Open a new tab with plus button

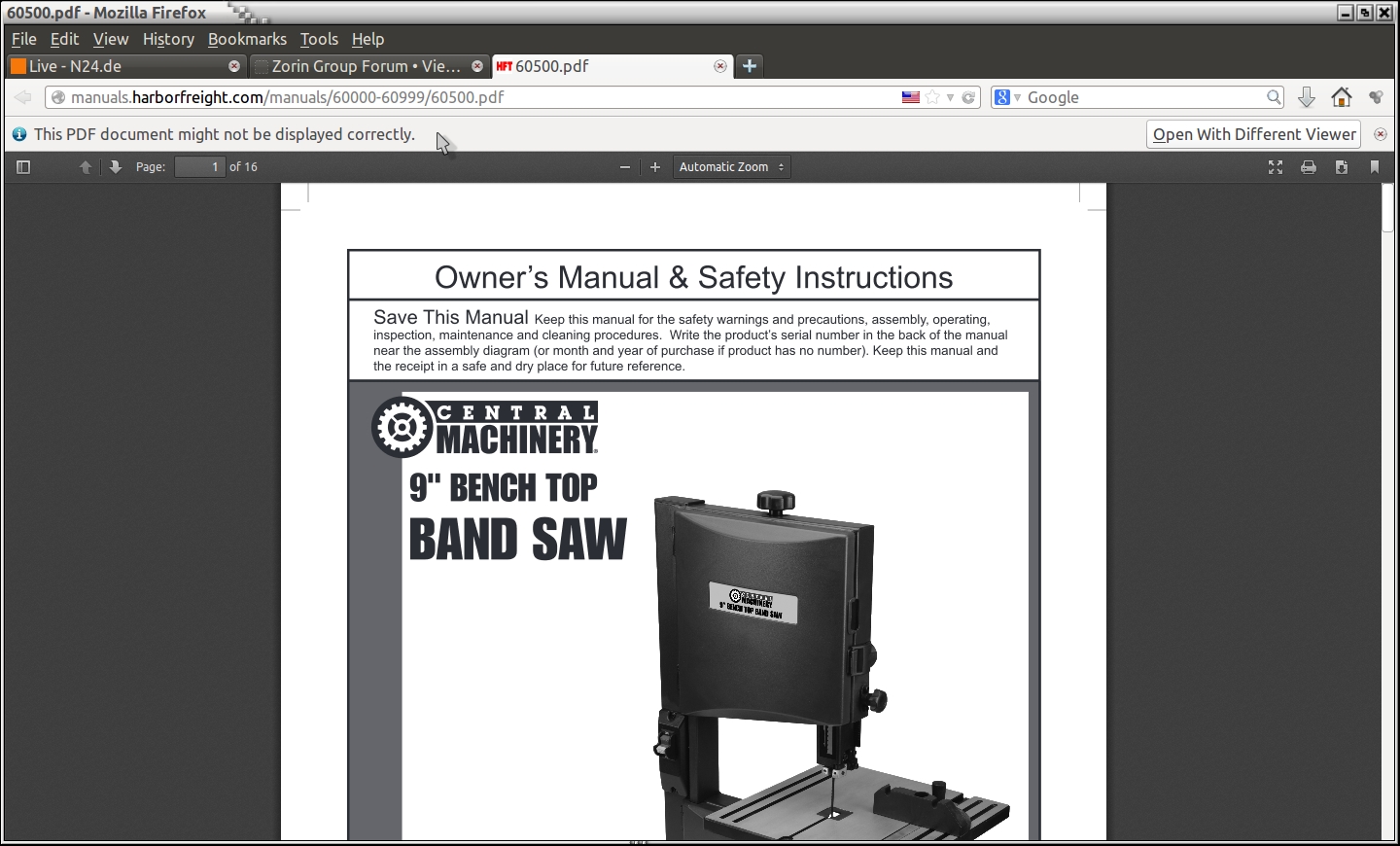click(x=750, y=66)
